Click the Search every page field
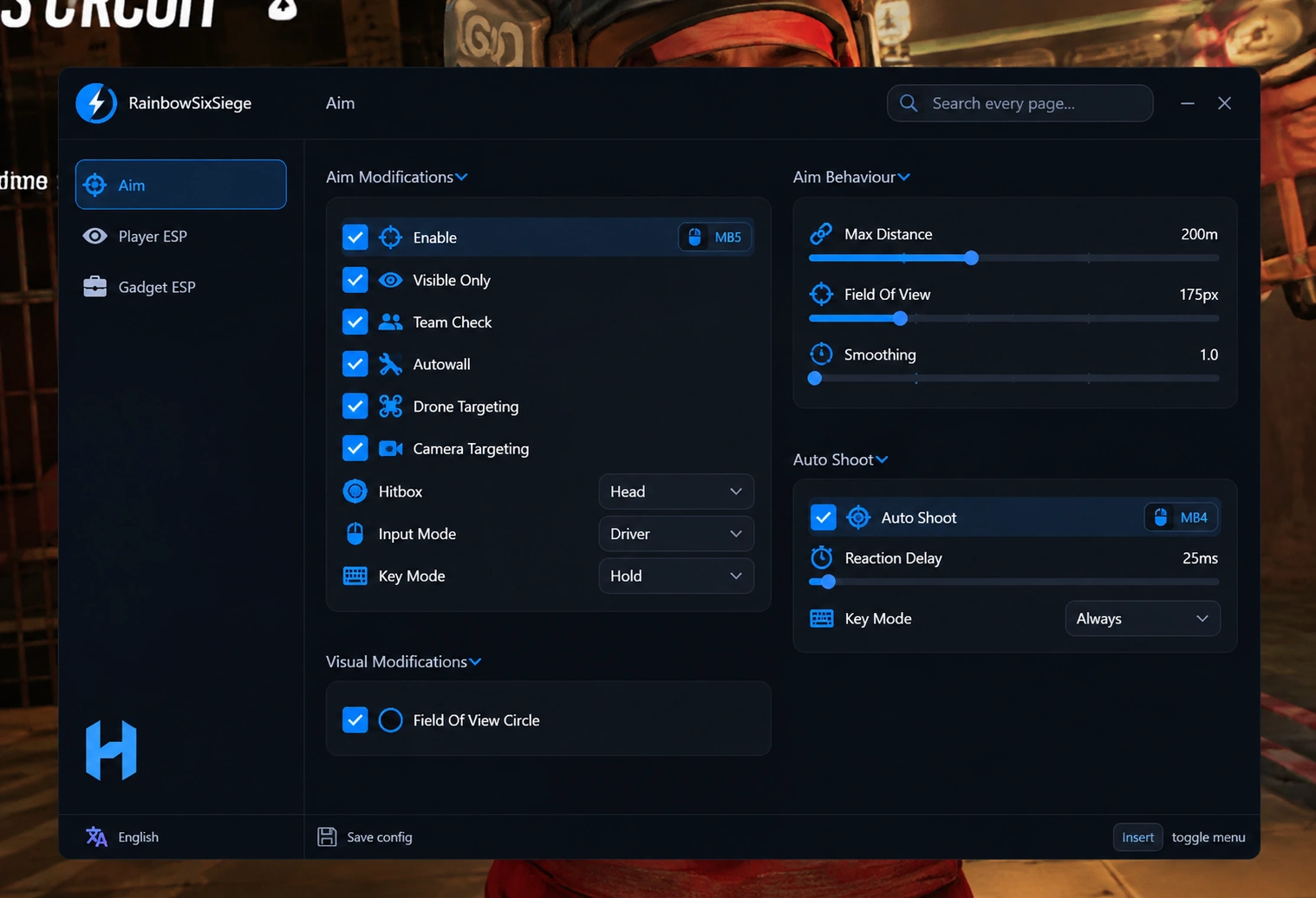1316x898 pixels. point(1020,103)
